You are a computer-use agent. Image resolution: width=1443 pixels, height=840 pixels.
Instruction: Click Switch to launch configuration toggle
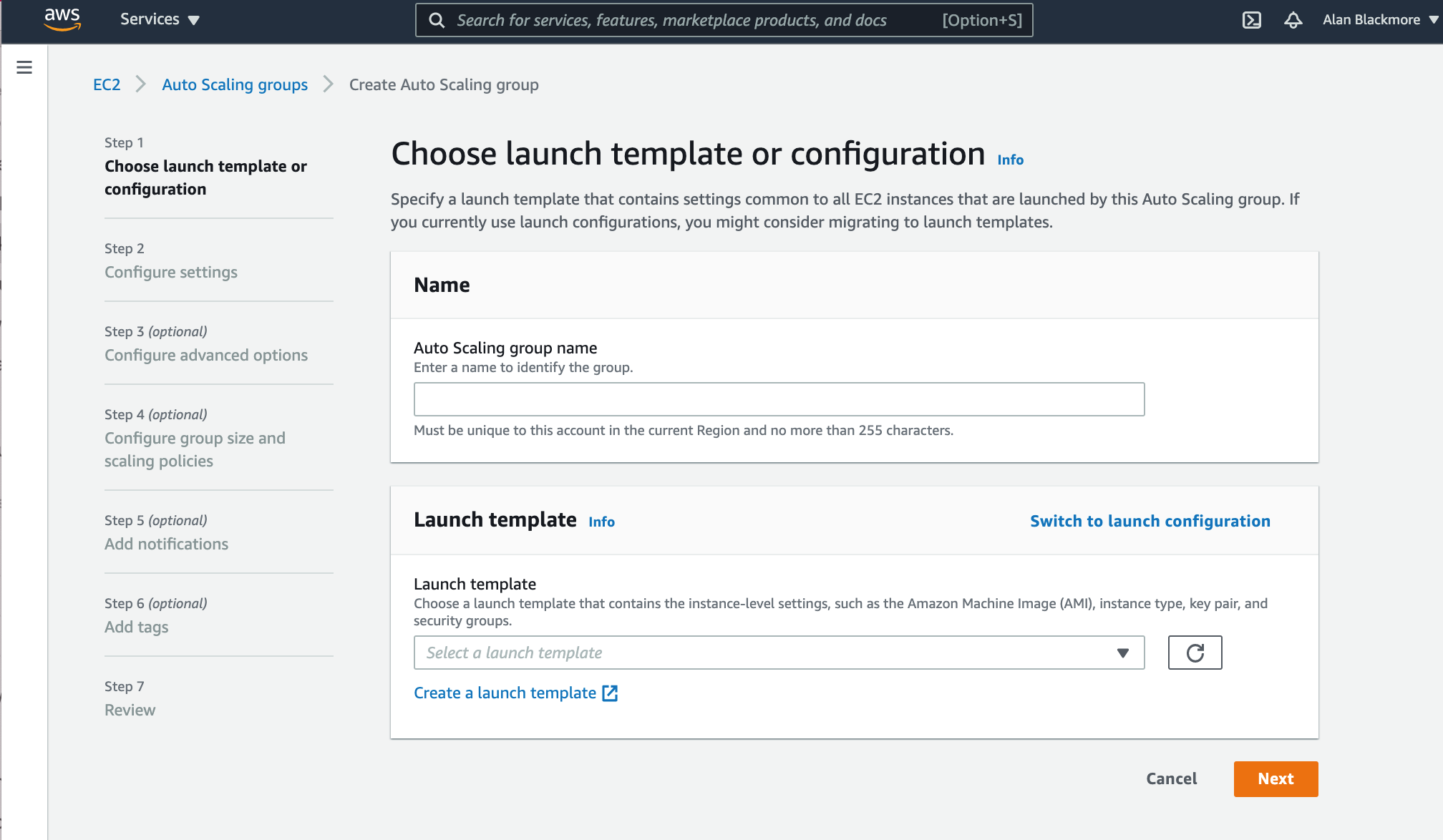pyautogui.click(x=1151, y=521)
